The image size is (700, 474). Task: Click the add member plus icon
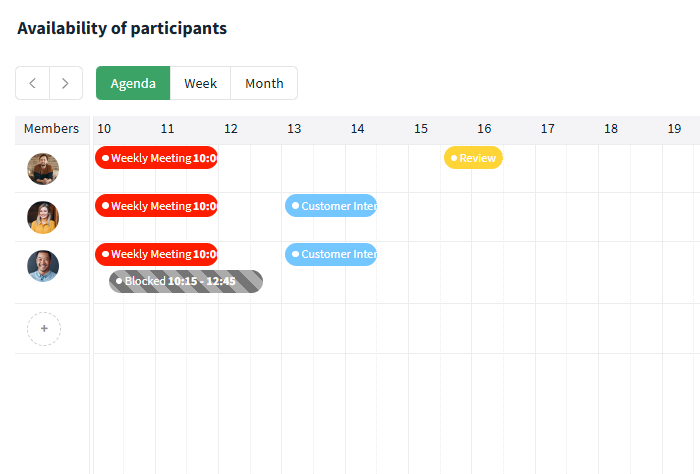(44, 328)
